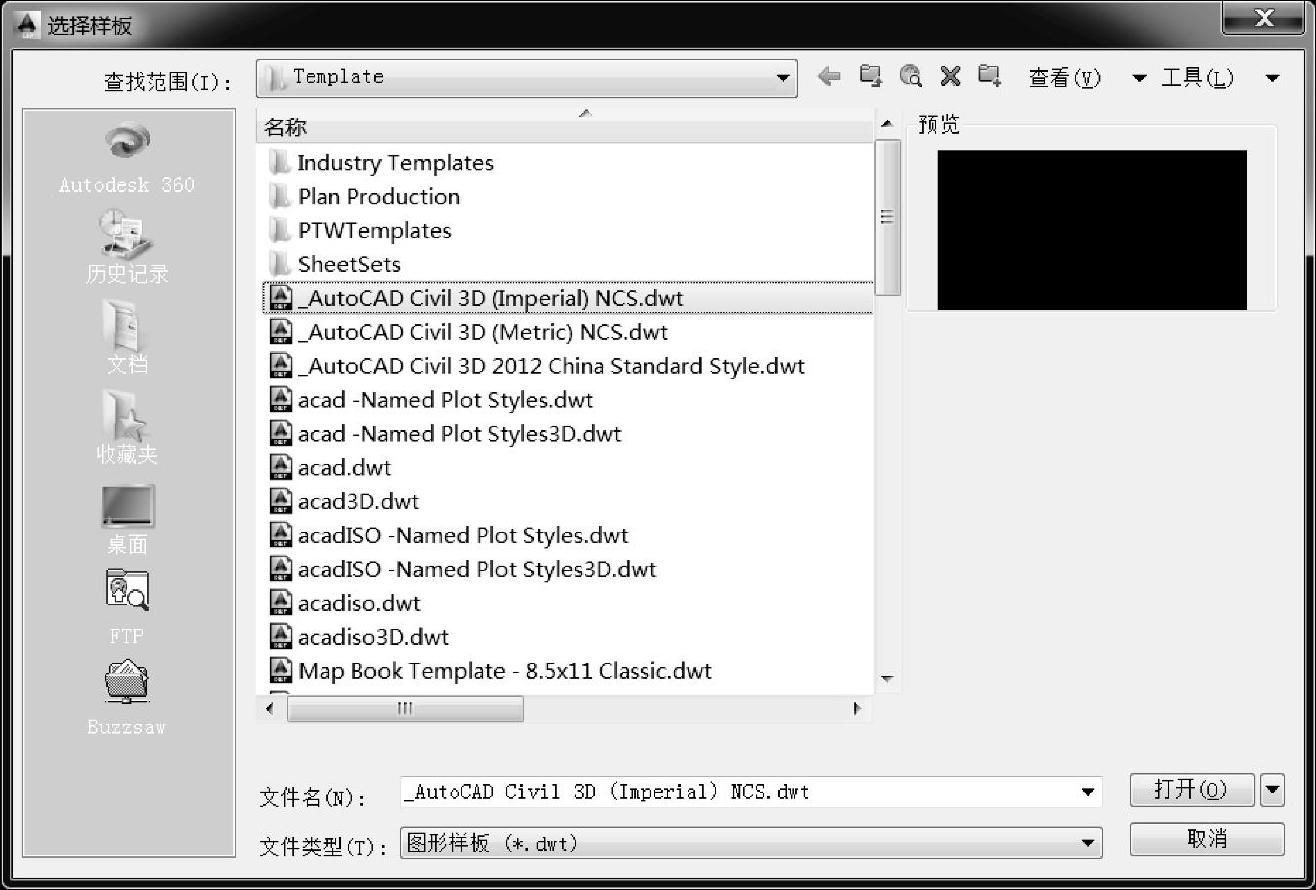Select Map Book Template - 8.5x11 Classic.dwt

click(x=491, y=672)
